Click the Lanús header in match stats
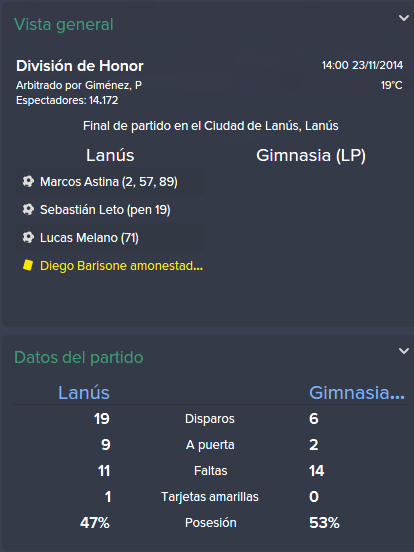This screenshot has height=552, width=414. [84, 393]
